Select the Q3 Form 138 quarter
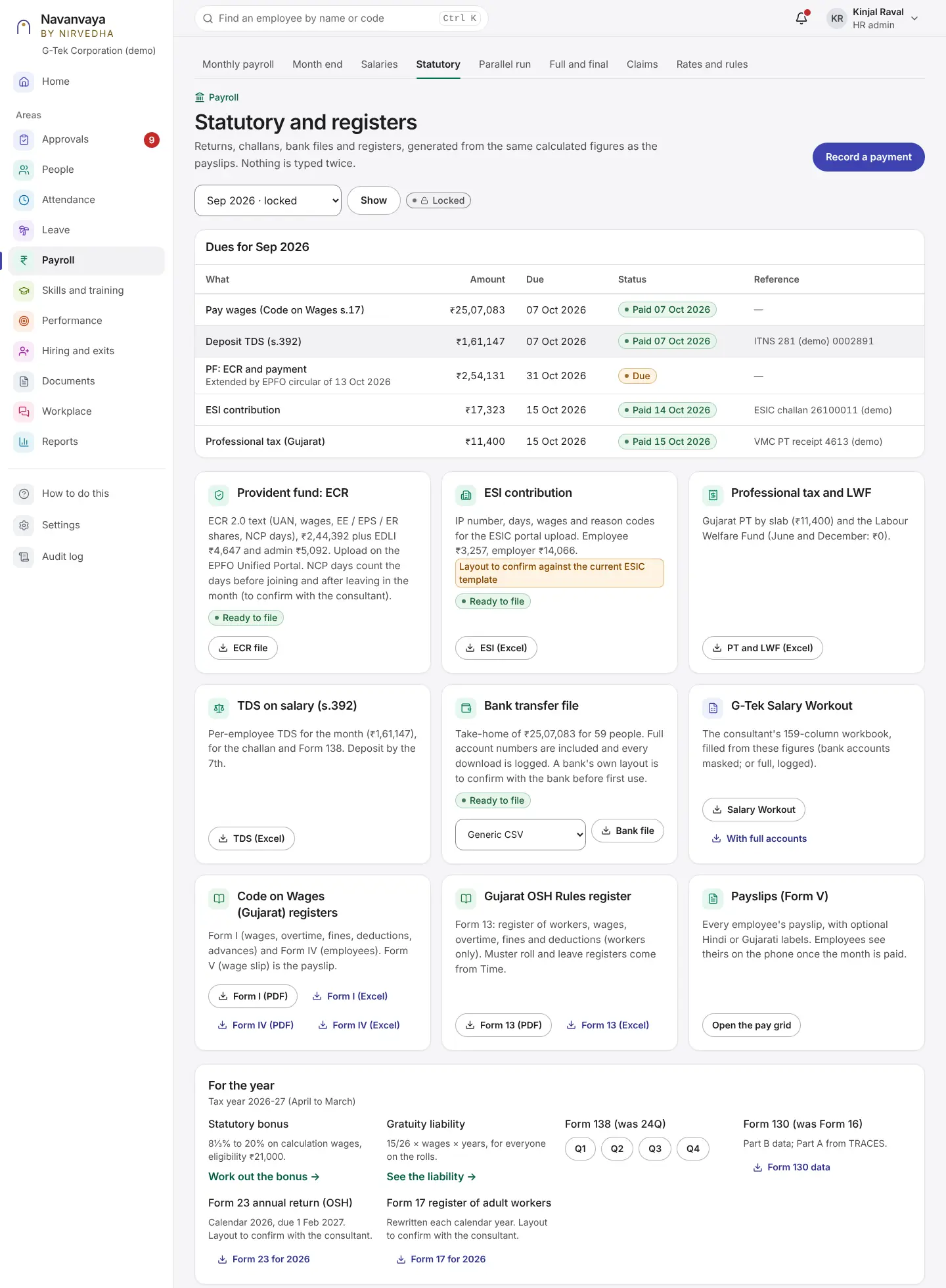This screenshot has height=1288, width=946. (x=655, y=1149)
